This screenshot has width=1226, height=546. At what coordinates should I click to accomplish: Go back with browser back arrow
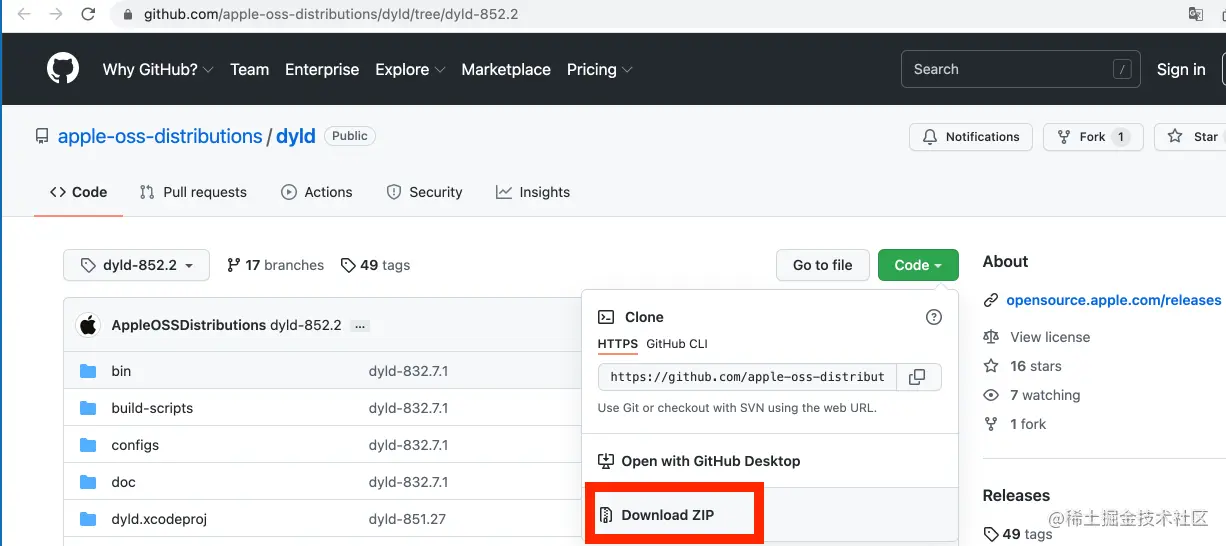24,15
